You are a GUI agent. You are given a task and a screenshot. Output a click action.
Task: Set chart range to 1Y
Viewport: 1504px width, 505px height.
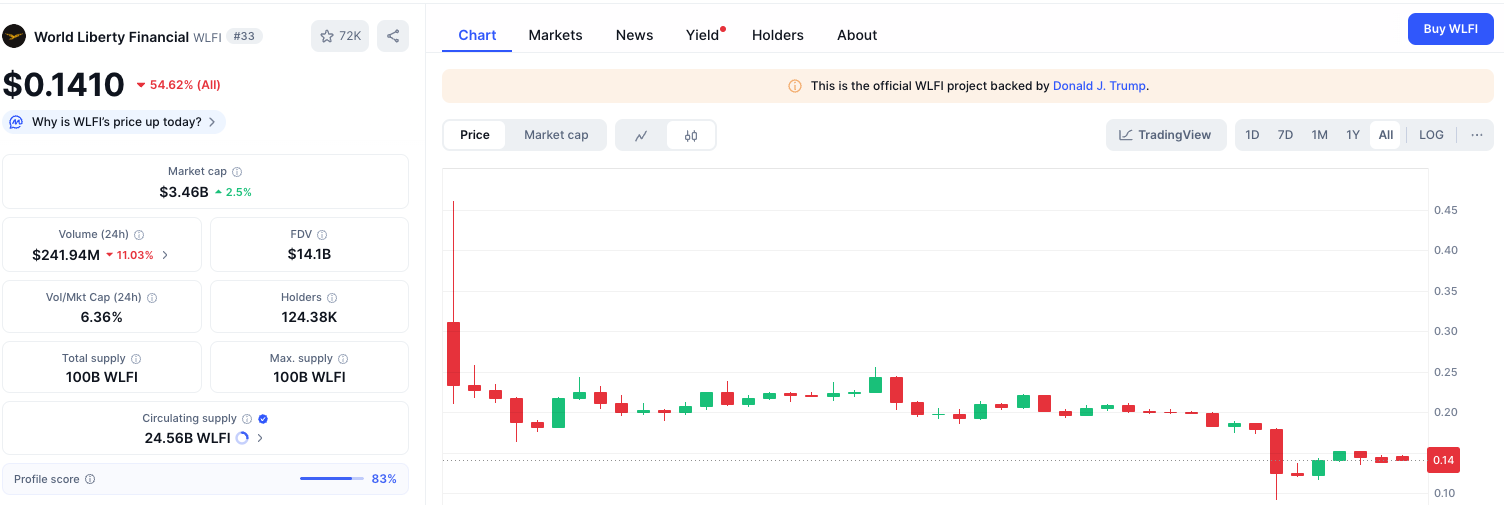pos(1352,135)
